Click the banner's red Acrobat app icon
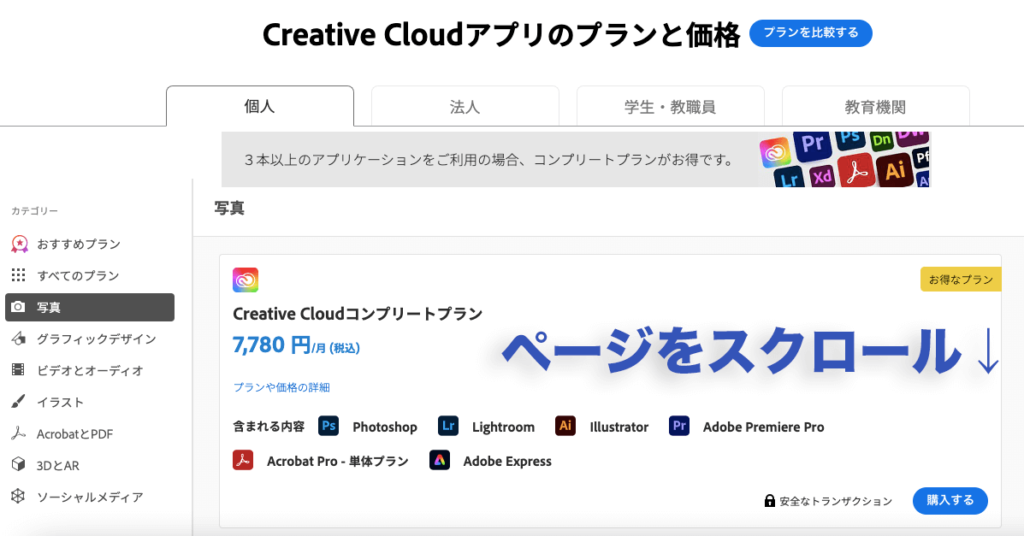Viewport: 1024px width, 536px height. click(x=856, y=172)
